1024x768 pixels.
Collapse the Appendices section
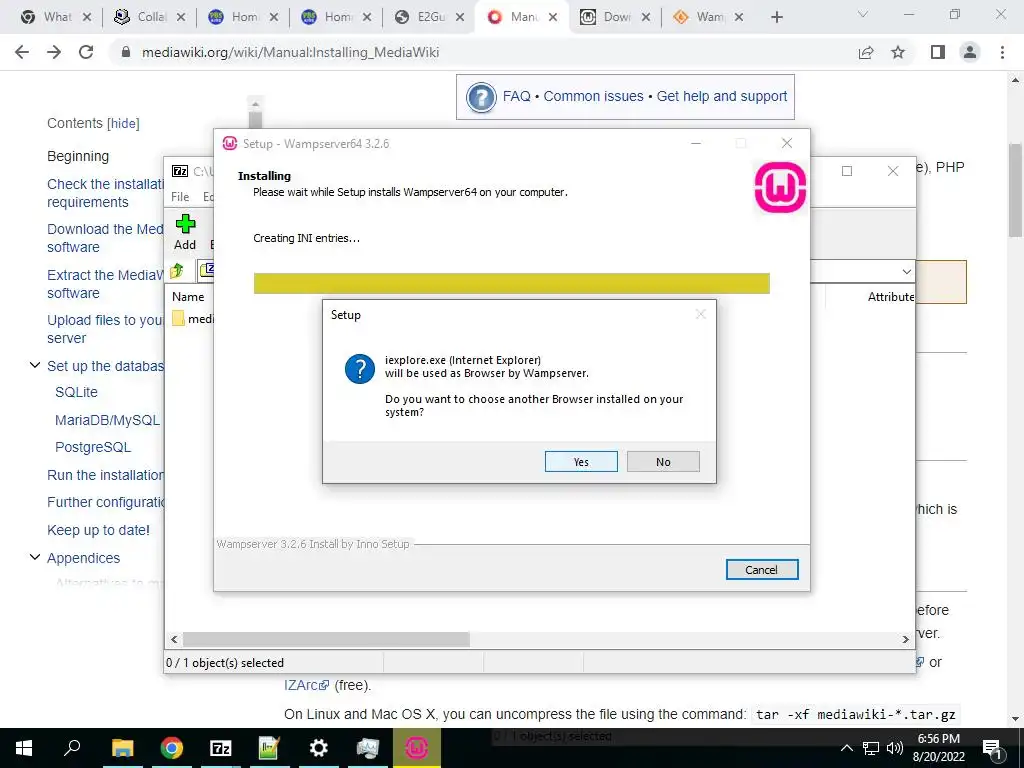coord(35,557)
